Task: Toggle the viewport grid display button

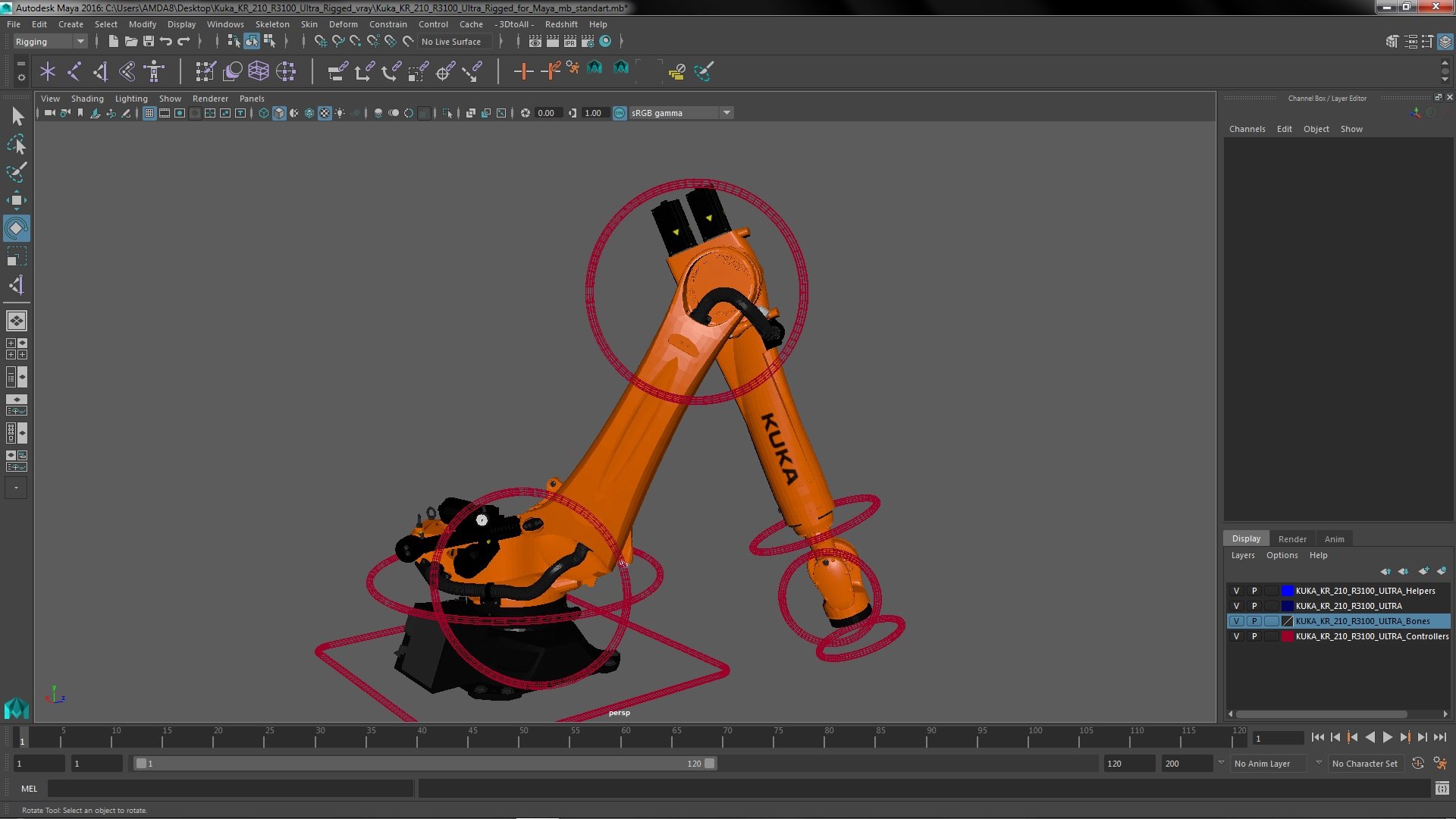Action: point(149,113)
